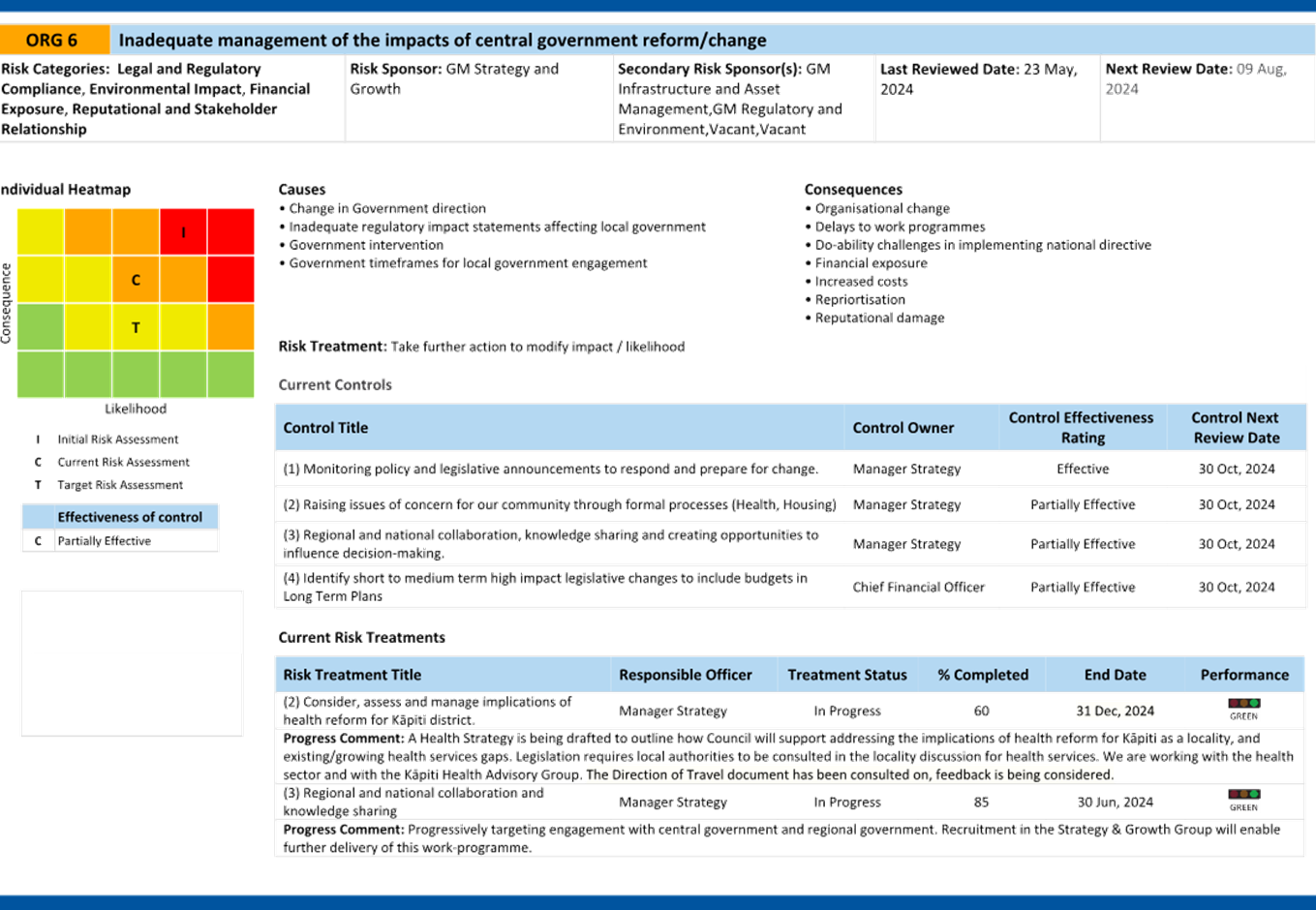Select the 'I' initial risk heatmap marker
Image resolution: width=1316 pixels, height=910 pixels.
click(184, 232)
